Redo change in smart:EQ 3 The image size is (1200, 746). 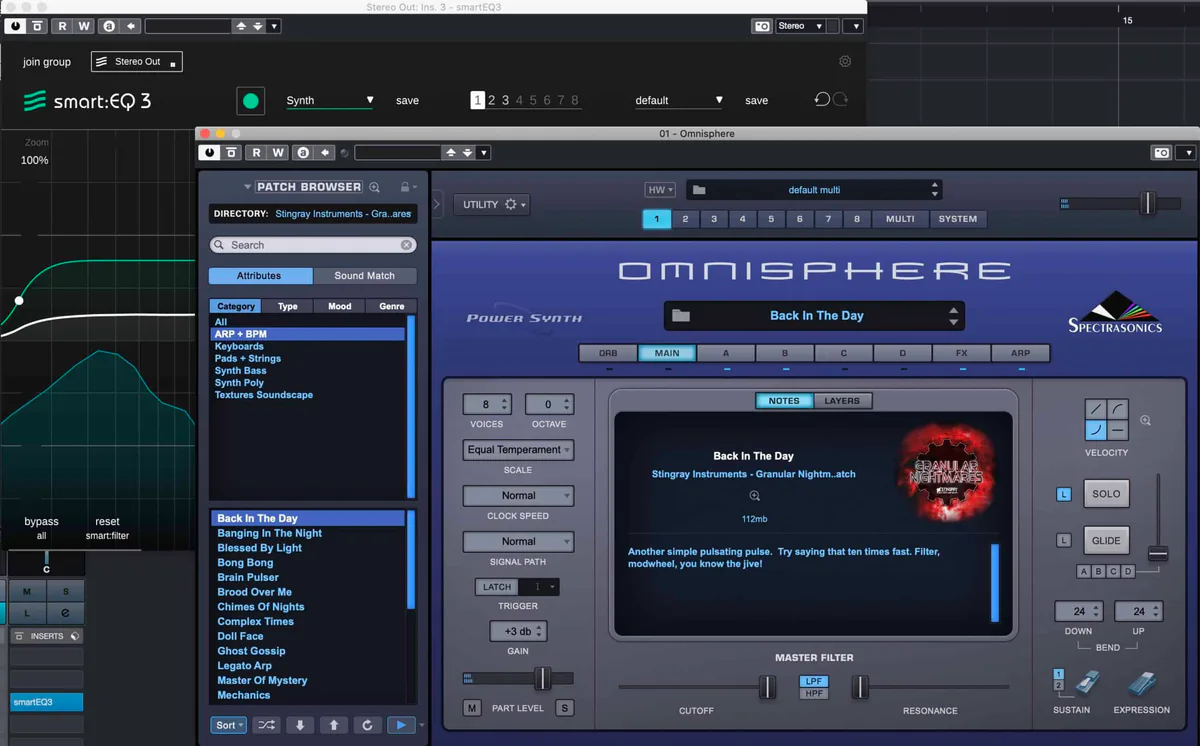click(841, 100)
